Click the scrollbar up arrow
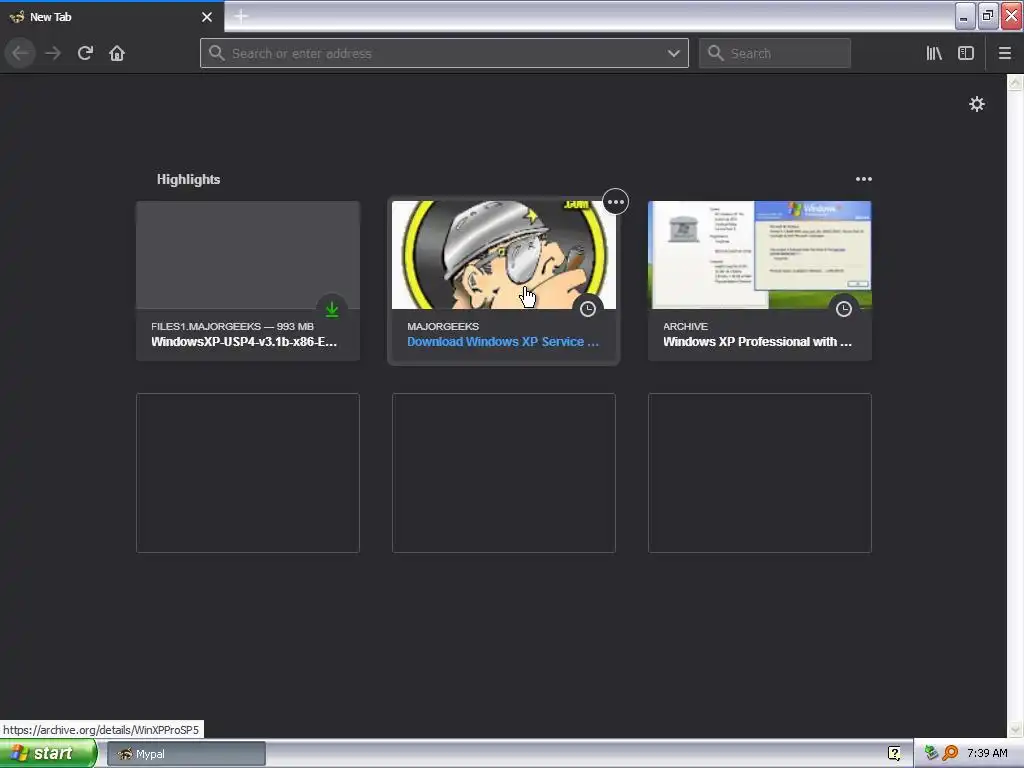Viewport: 1024px width, 768px height. [1015, 82]
